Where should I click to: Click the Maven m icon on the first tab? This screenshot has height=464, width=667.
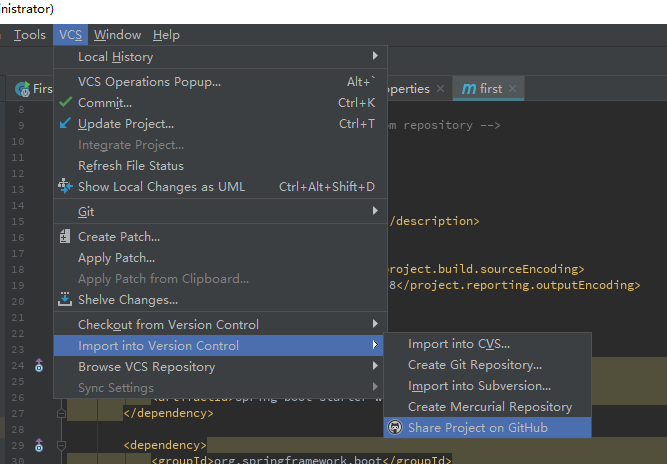click(469, 88)
